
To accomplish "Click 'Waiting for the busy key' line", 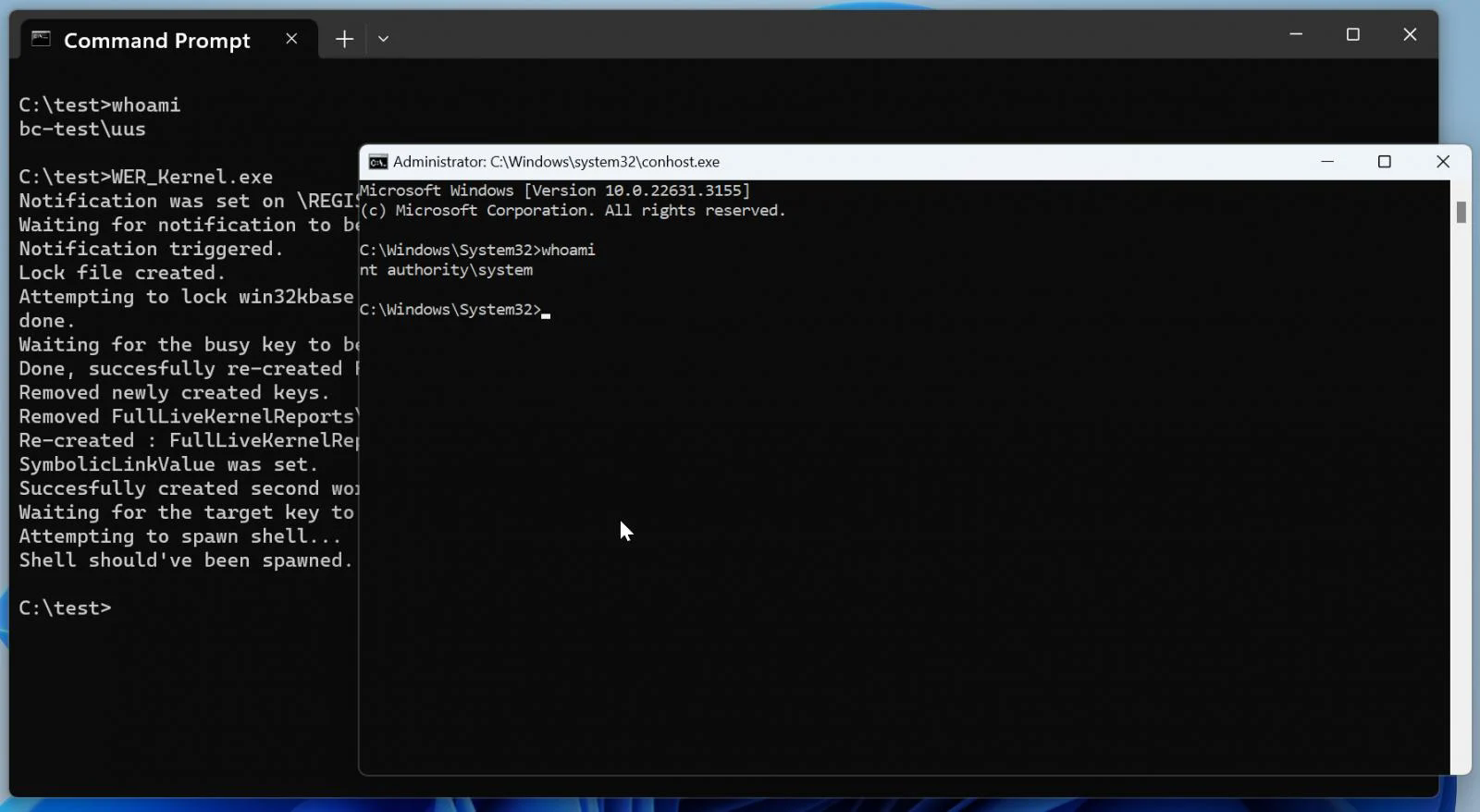I will (x=189, y=345).
